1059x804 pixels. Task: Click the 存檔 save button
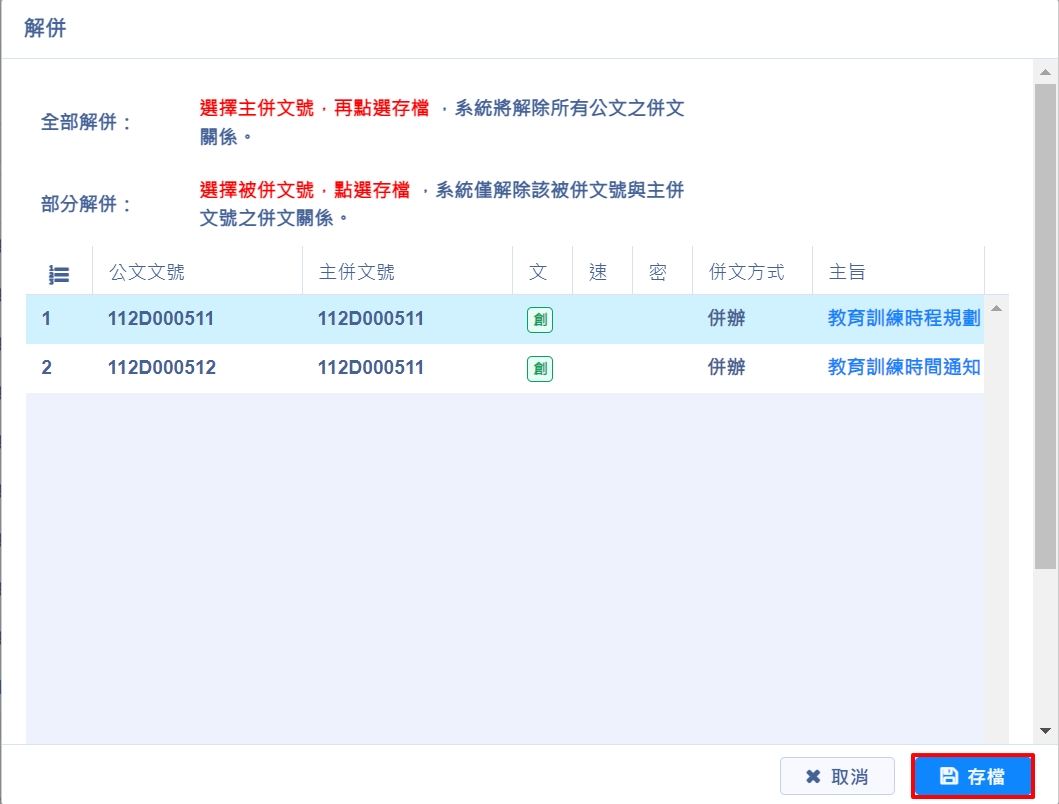pyautogui.click(x=972, y=776)
